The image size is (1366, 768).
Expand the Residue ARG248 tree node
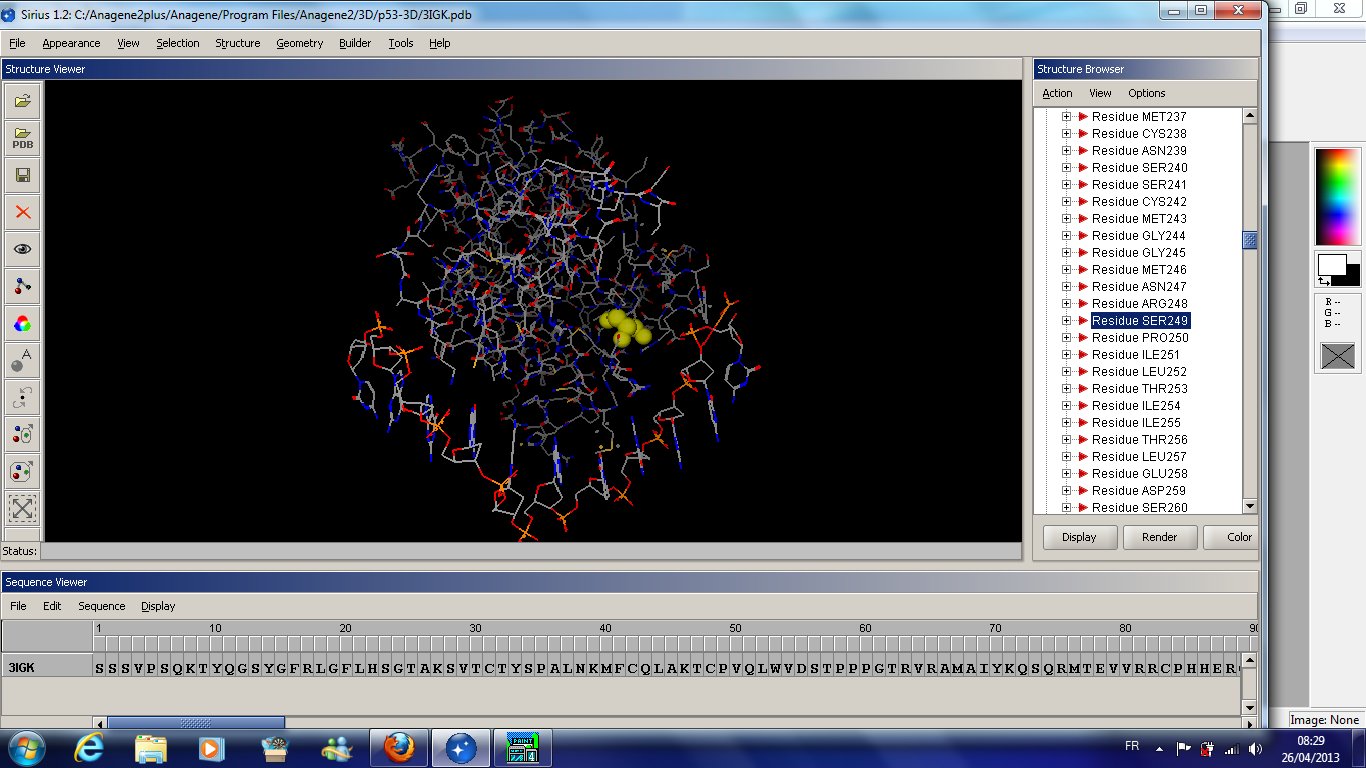[x=1066, y=304]
